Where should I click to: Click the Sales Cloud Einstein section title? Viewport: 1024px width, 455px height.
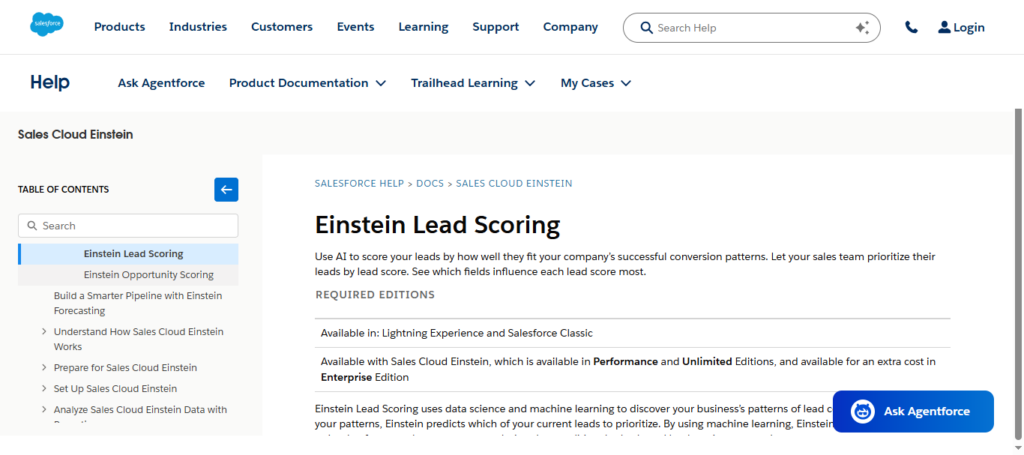click(75, 134)
